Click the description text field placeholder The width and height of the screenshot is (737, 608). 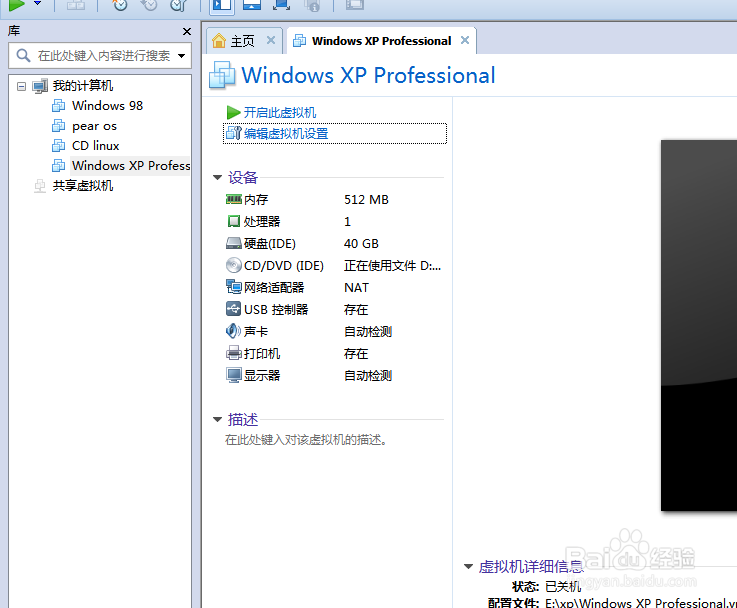click(x=306, y=440)
